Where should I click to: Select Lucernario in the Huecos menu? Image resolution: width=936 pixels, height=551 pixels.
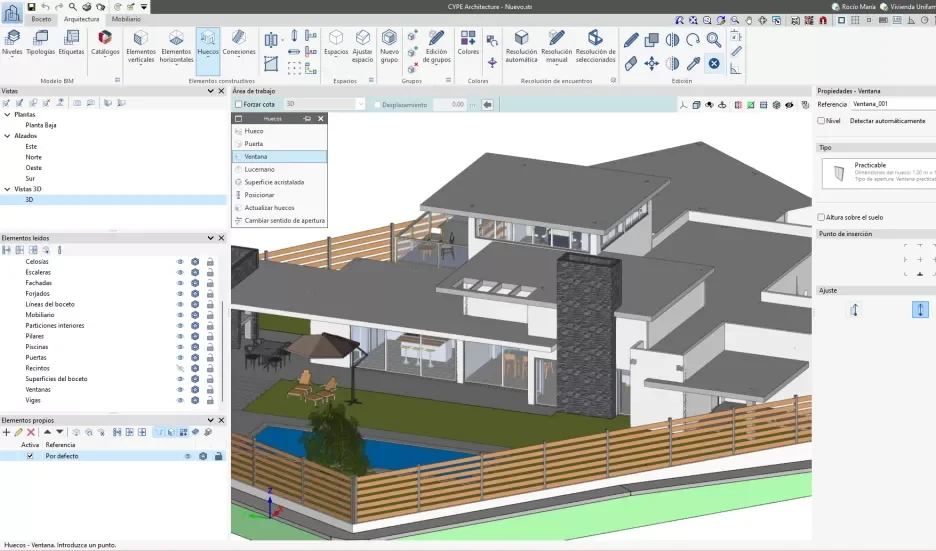[259, 169]
